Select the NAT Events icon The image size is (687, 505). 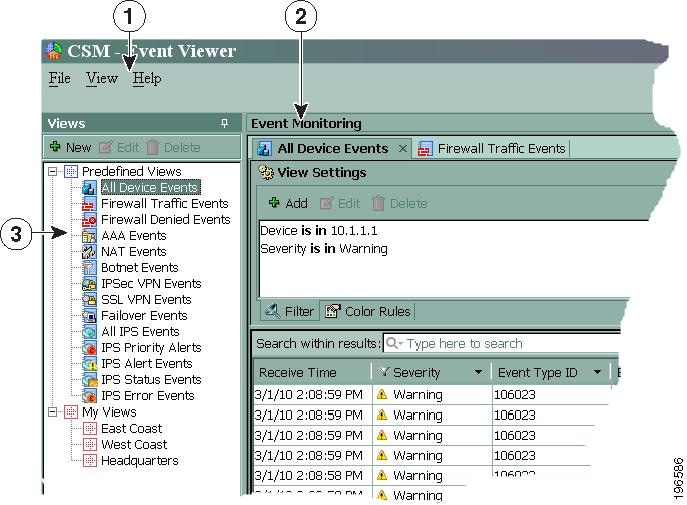pyautogui.click(x=89, y=251)
